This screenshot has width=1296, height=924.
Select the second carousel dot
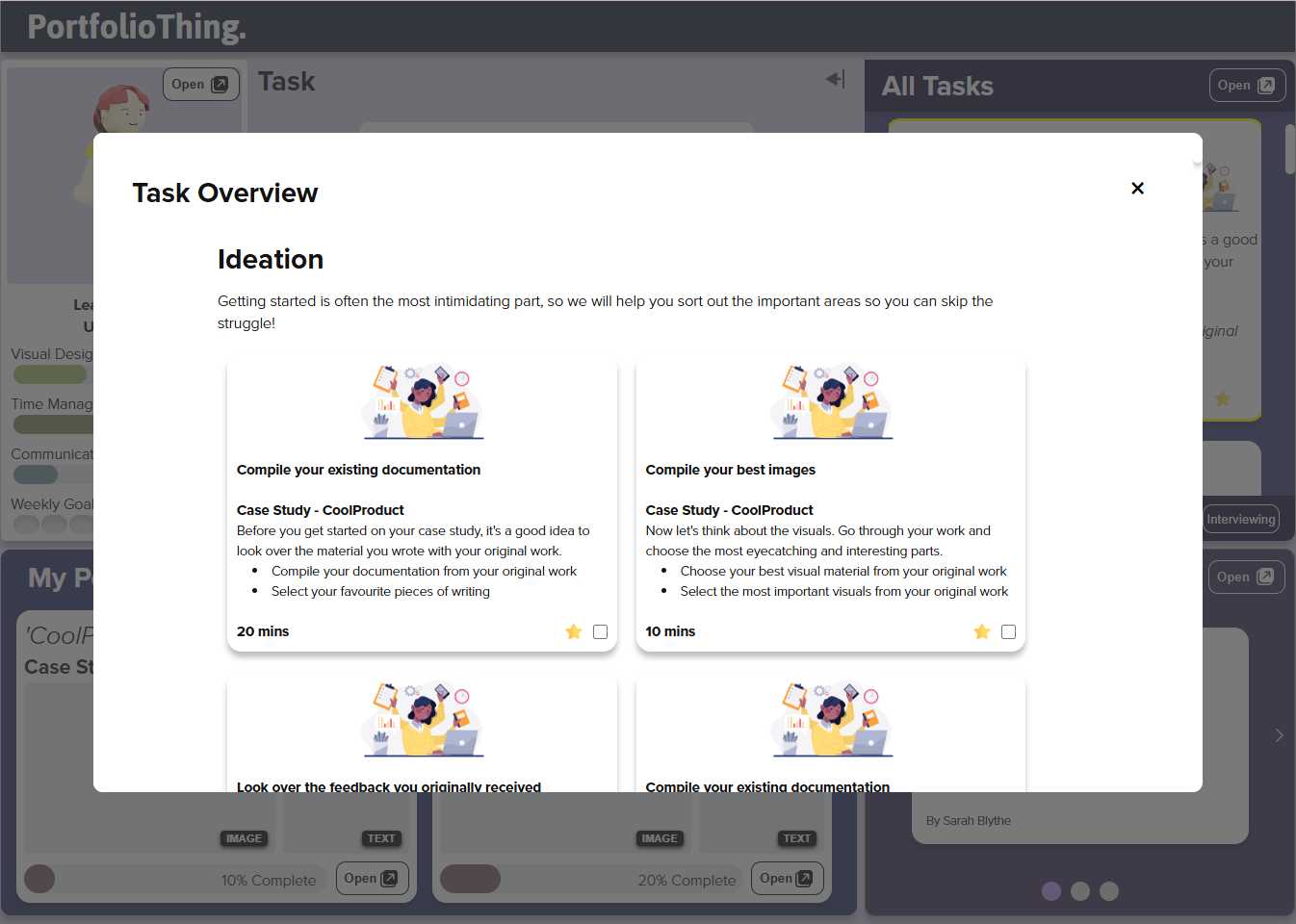click(x=1080, y=891)
